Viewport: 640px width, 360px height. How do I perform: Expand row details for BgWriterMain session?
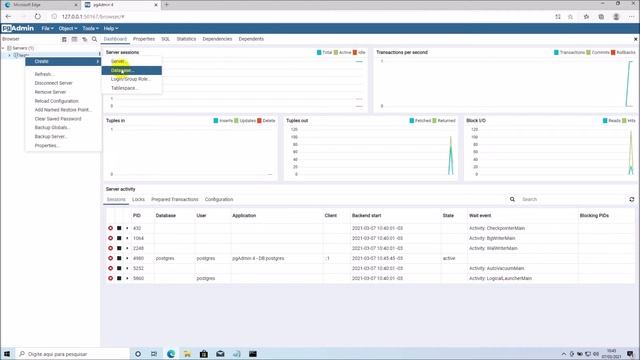click(x=127, y=238)
